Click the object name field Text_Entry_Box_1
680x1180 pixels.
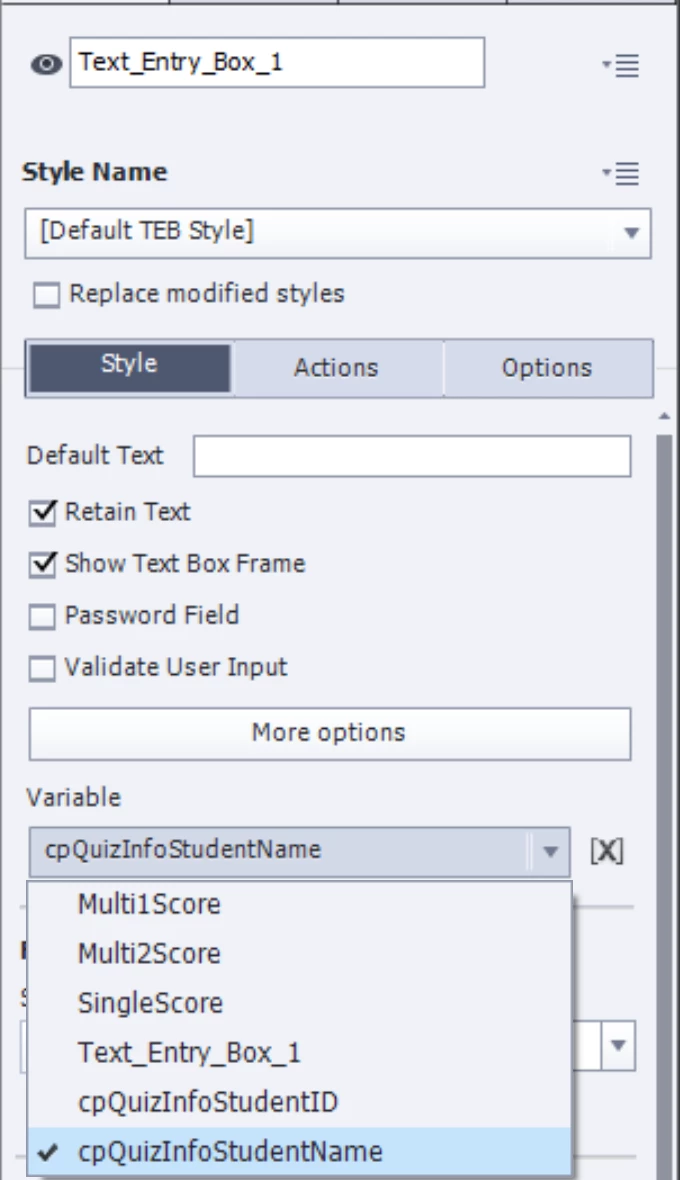coord(277,63)
